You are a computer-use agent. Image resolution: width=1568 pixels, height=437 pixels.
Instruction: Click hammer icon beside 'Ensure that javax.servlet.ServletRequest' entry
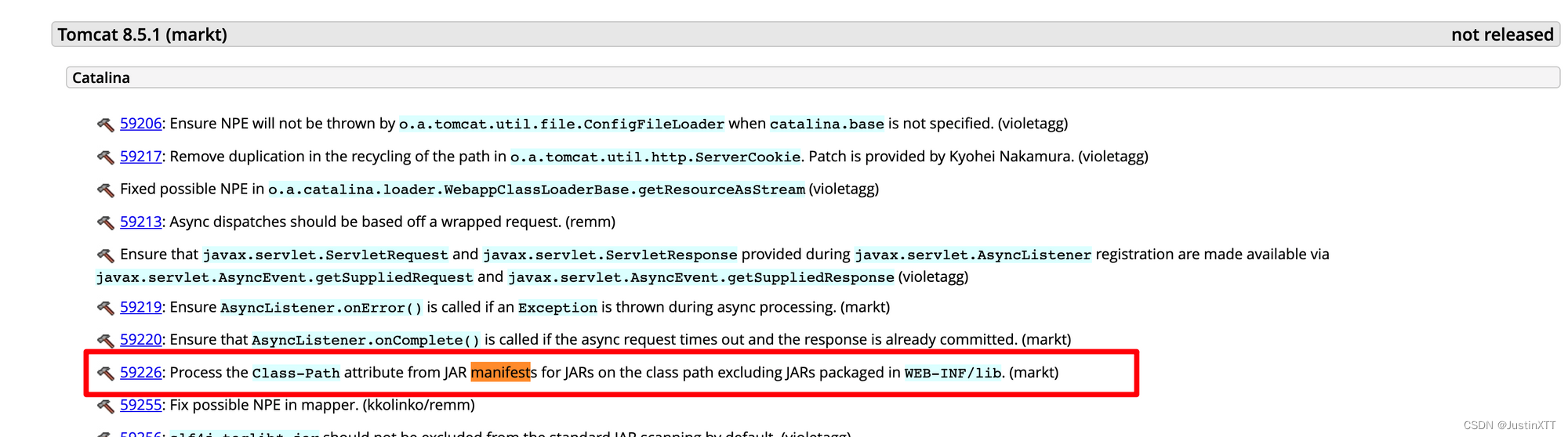[x=106, y=255]
